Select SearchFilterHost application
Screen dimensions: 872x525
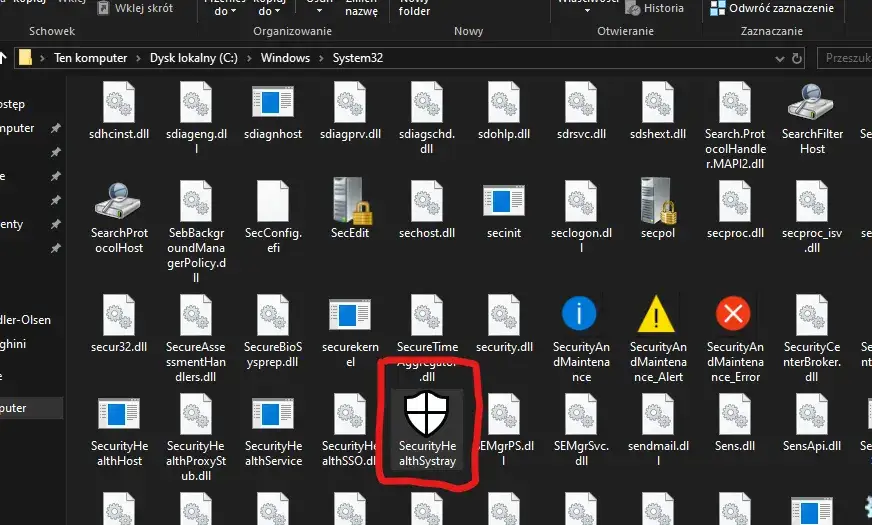click(812, 117)
